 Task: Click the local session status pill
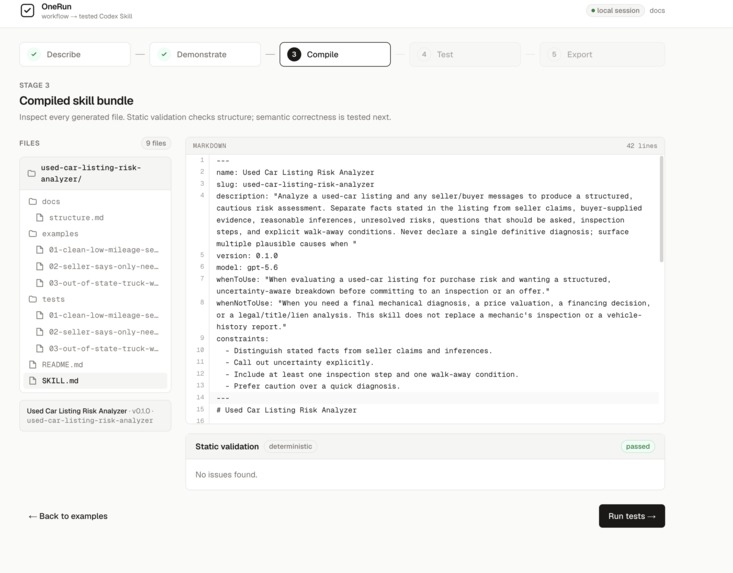coord(615,10)
